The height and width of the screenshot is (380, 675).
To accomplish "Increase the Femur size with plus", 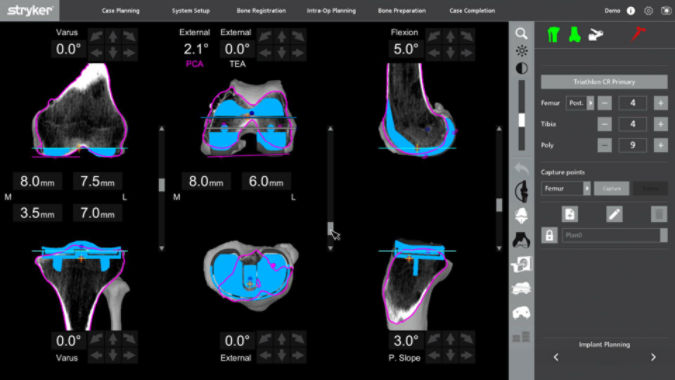I will point(661,103).
